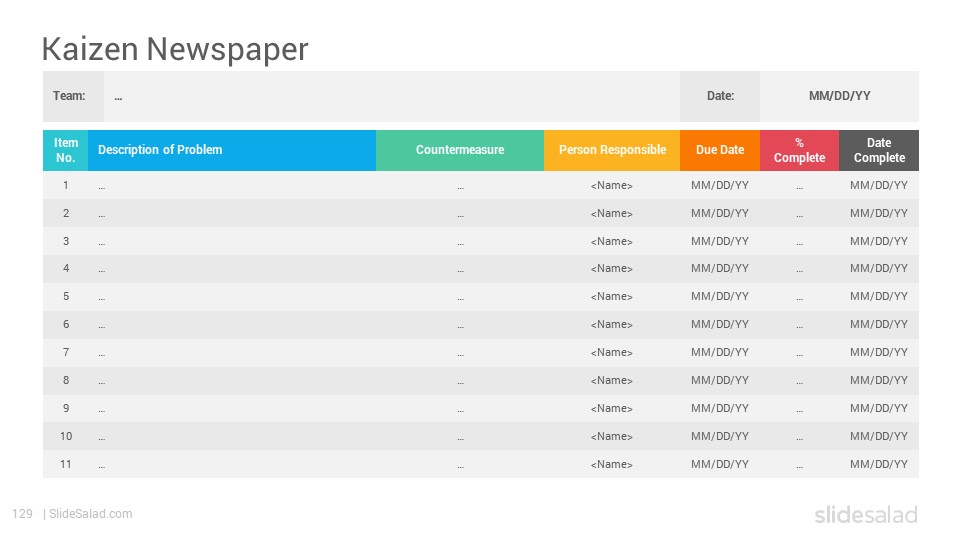Click Countermeasure cell in row 1

click(460, 185)
